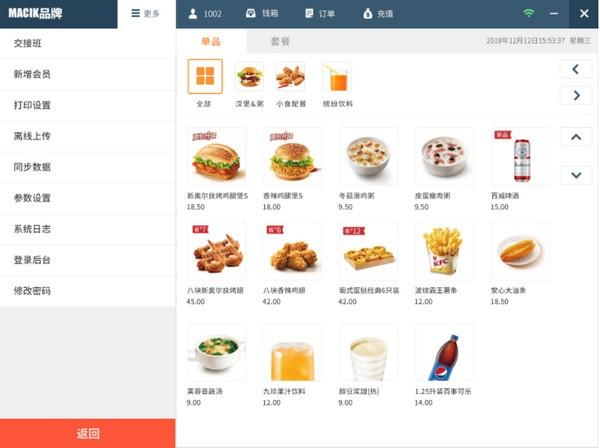Open the 充值 recharge function
Viewport: 600px width, 448px height.
pyautogui.click(x=378, y=14)
